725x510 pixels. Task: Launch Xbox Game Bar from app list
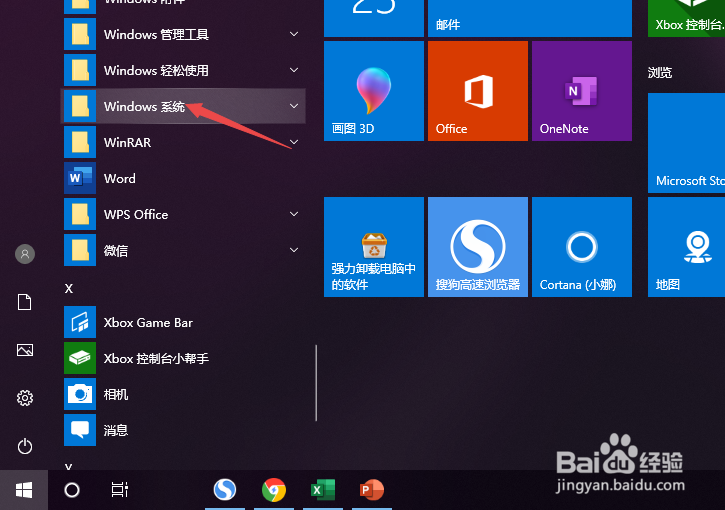(x=184, y=322)
